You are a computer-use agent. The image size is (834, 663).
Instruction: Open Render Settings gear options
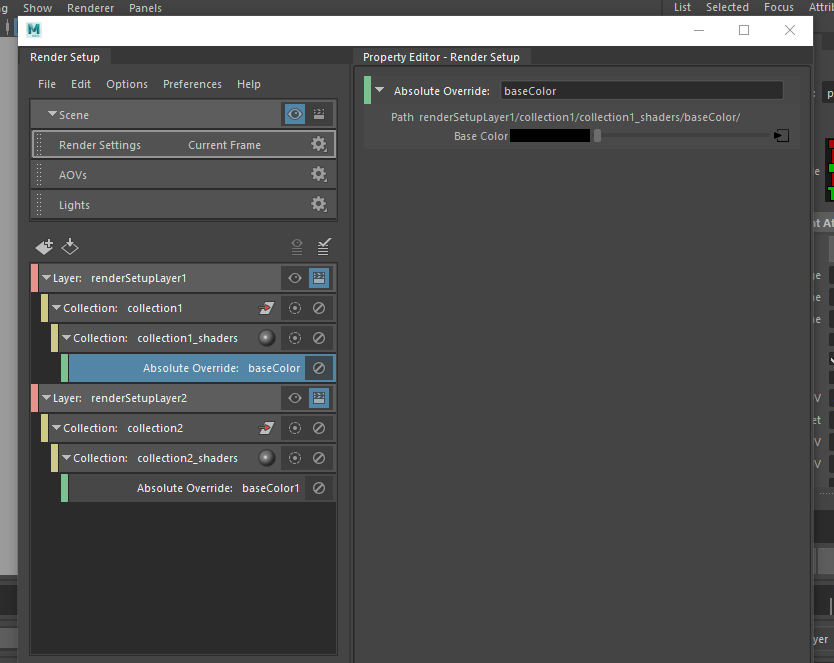(x=318, y=144)
